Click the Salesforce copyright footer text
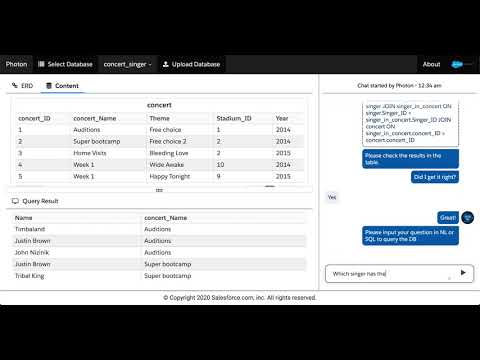 (x=240, y=297)
